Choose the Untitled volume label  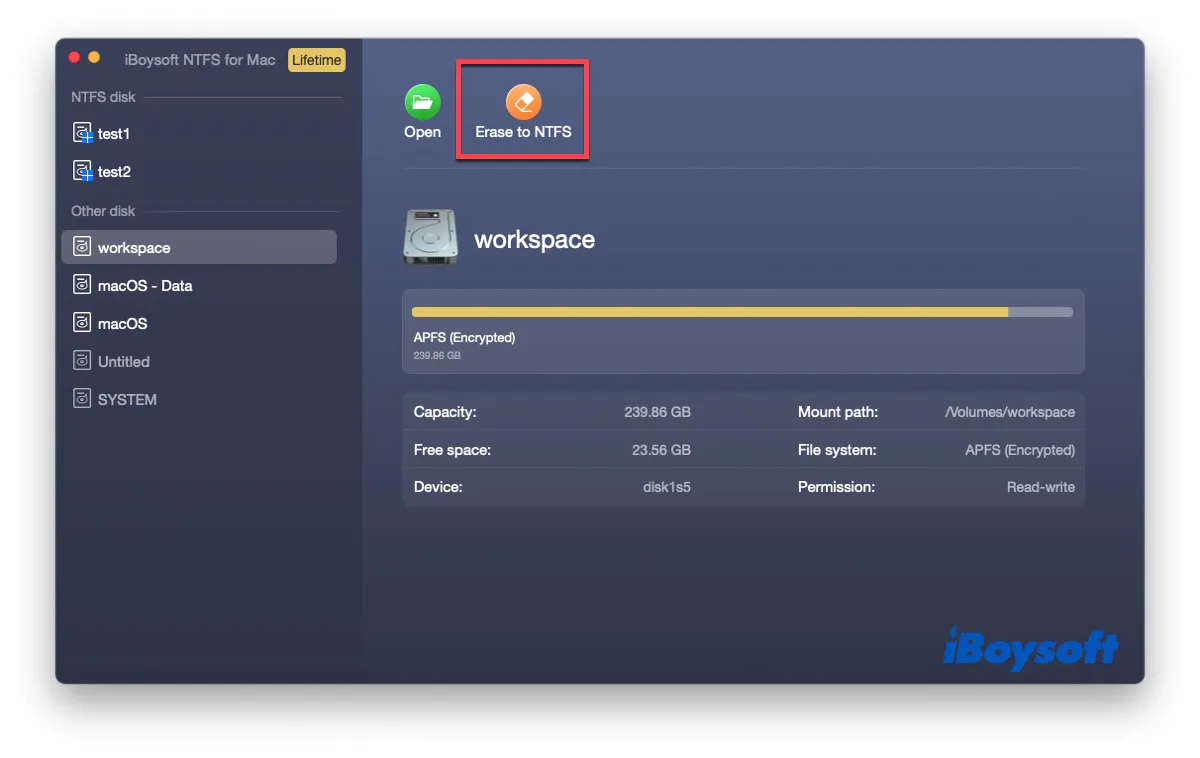click(124, 362)
